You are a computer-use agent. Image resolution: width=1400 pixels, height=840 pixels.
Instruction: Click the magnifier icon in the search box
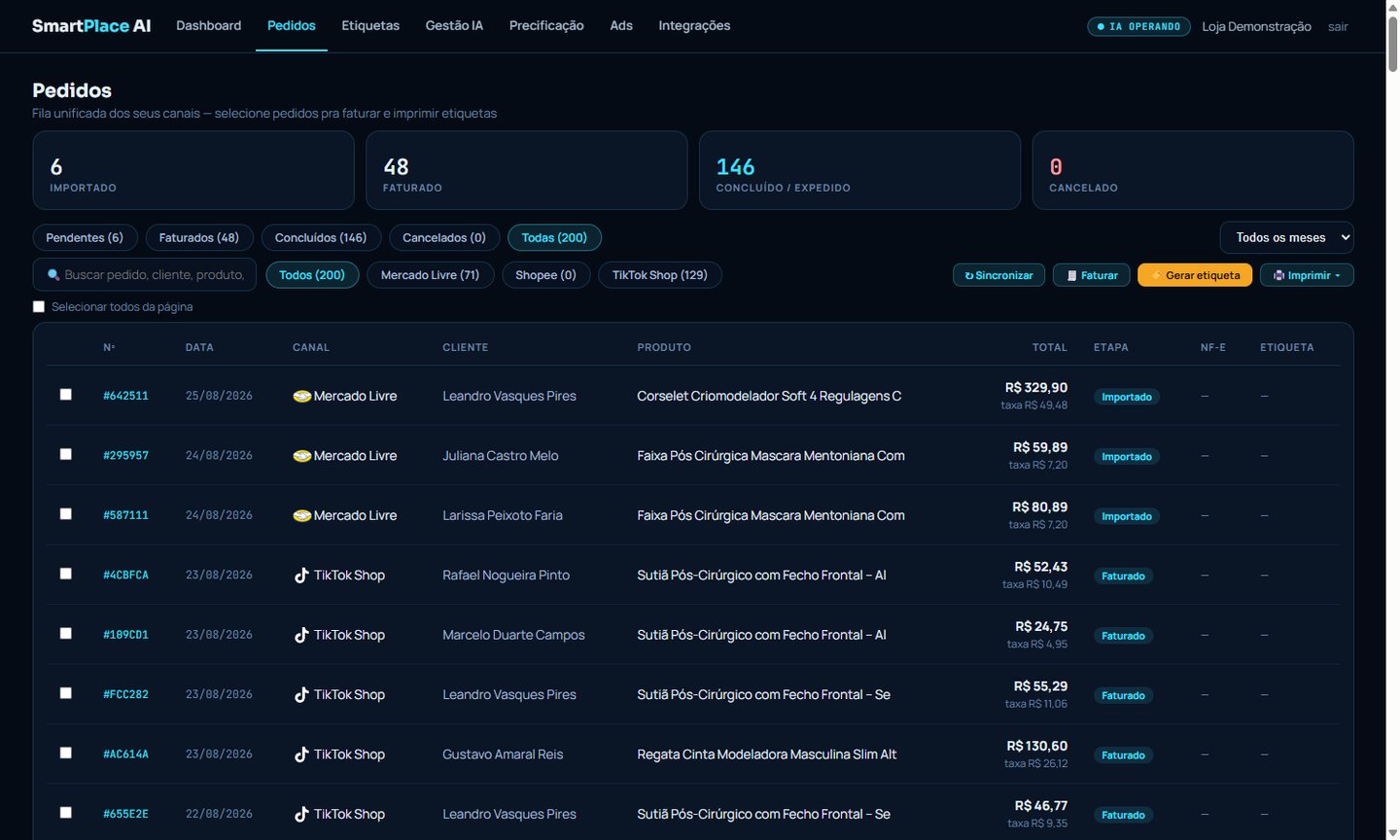coord(53,275)
